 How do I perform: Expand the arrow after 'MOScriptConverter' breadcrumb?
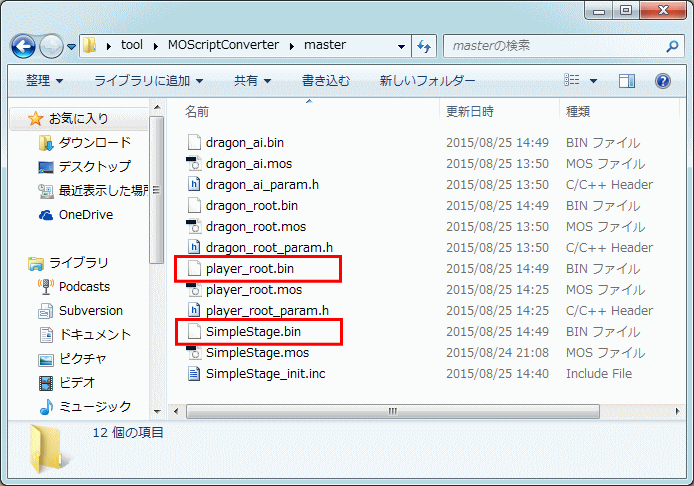tap(292, 46)
